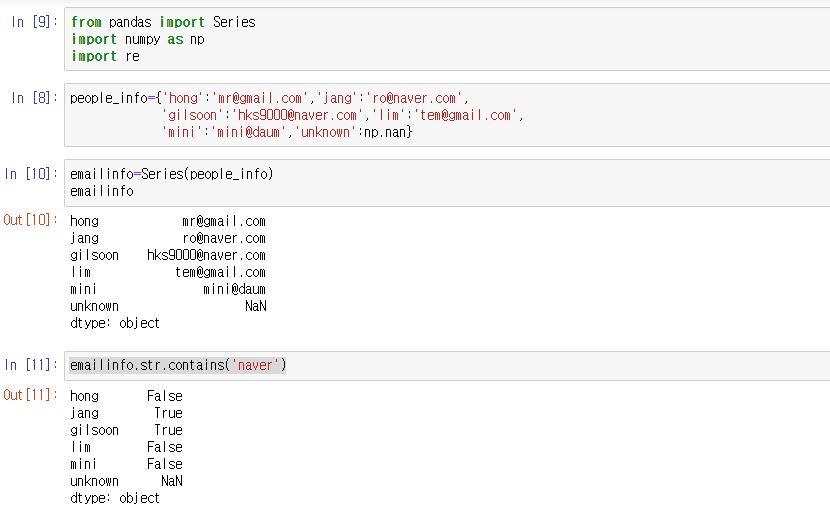Image resolution: width=830 pixels, height=512 pixels.
Task: Click 'hks9000@naver.com' string in cell 8
Action: [x=297, y=115]
